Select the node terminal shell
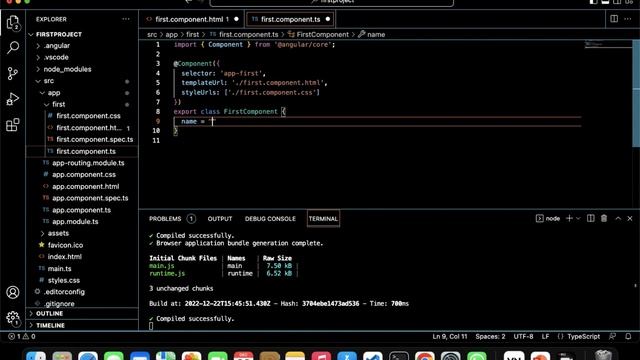 point(548,218)
